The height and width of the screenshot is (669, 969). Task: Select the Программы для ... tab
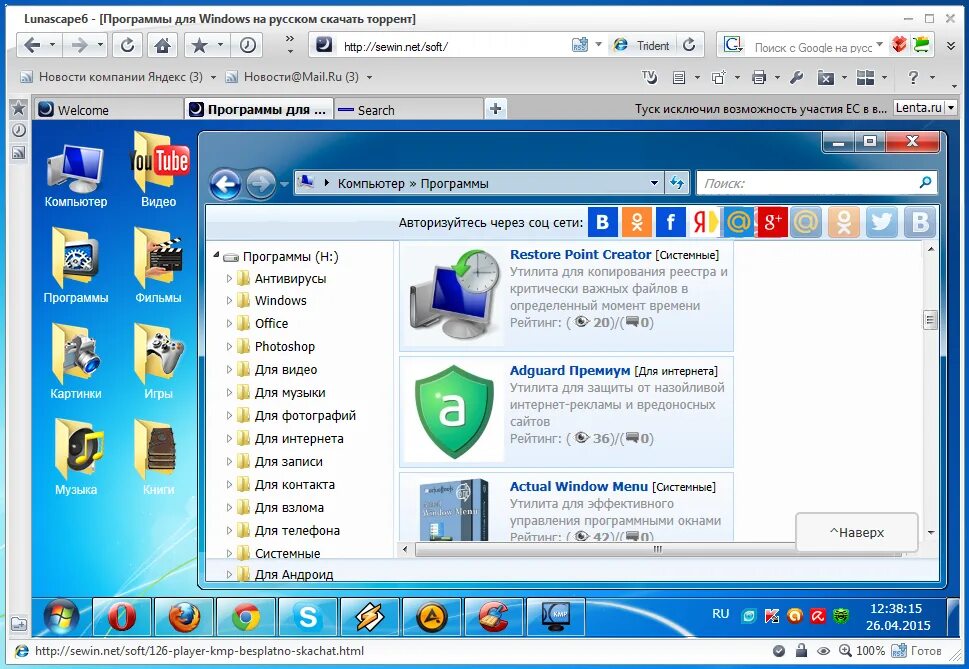click(258, 110)
